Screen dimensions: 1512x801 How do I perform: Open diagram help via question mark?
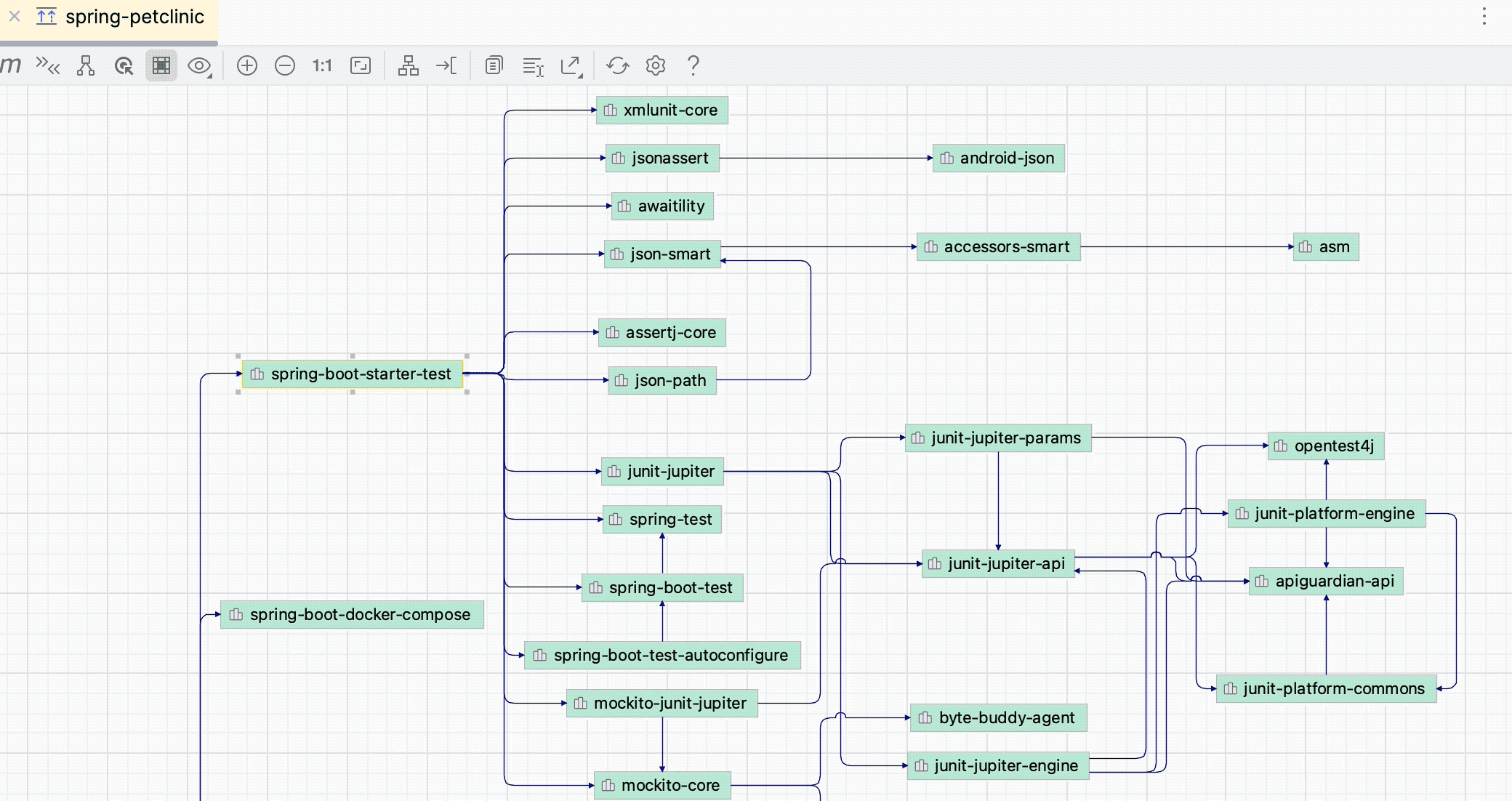(693, 65)
